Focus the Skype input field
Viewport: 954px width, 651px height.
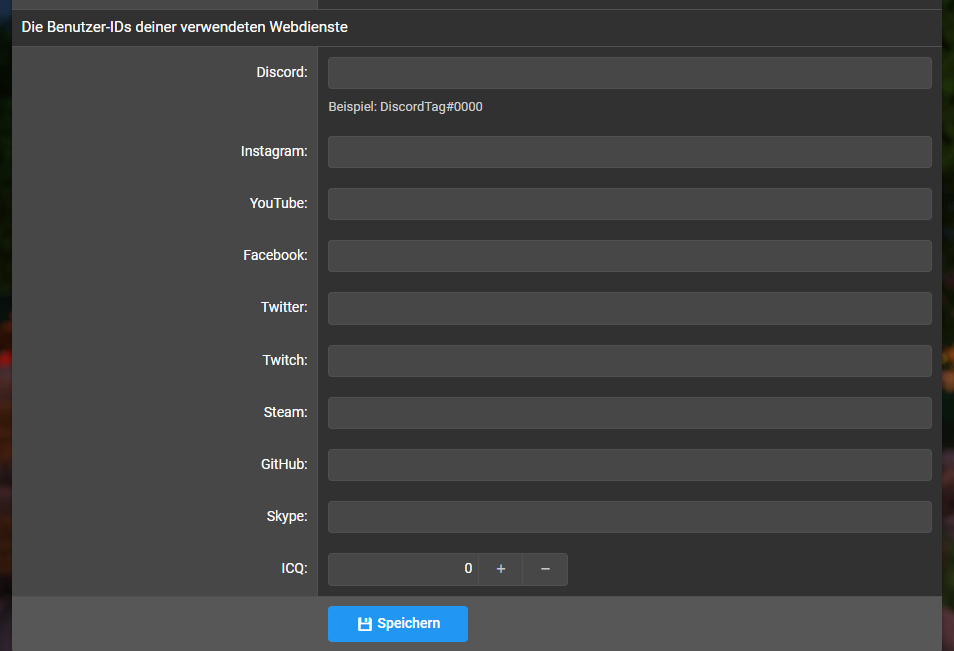click(x=629, y=517)
